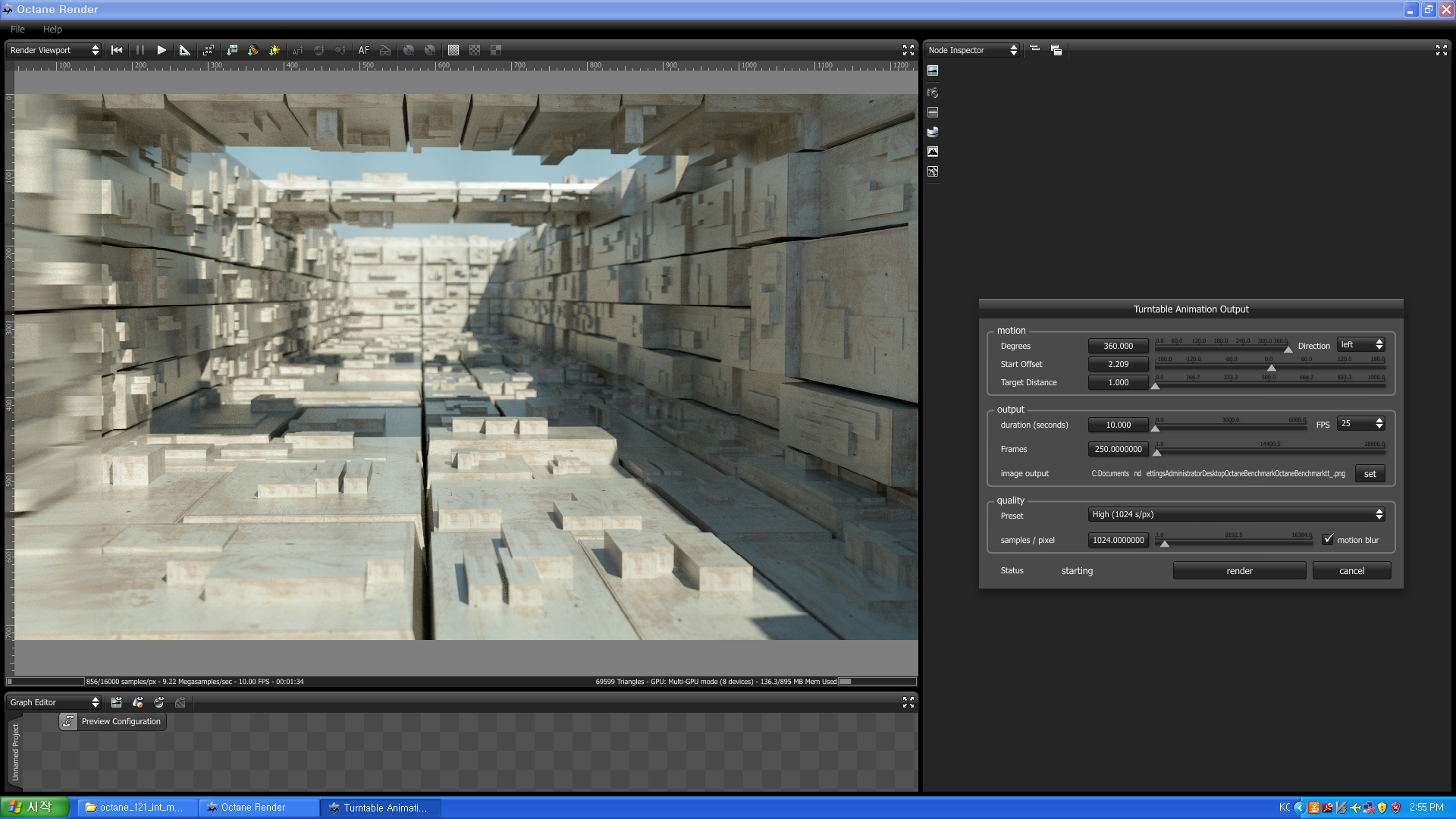This screenshot has width=1456, height=819.
Task: Click the first Graph Editor toolbar icon
Action: coord(116,702)
